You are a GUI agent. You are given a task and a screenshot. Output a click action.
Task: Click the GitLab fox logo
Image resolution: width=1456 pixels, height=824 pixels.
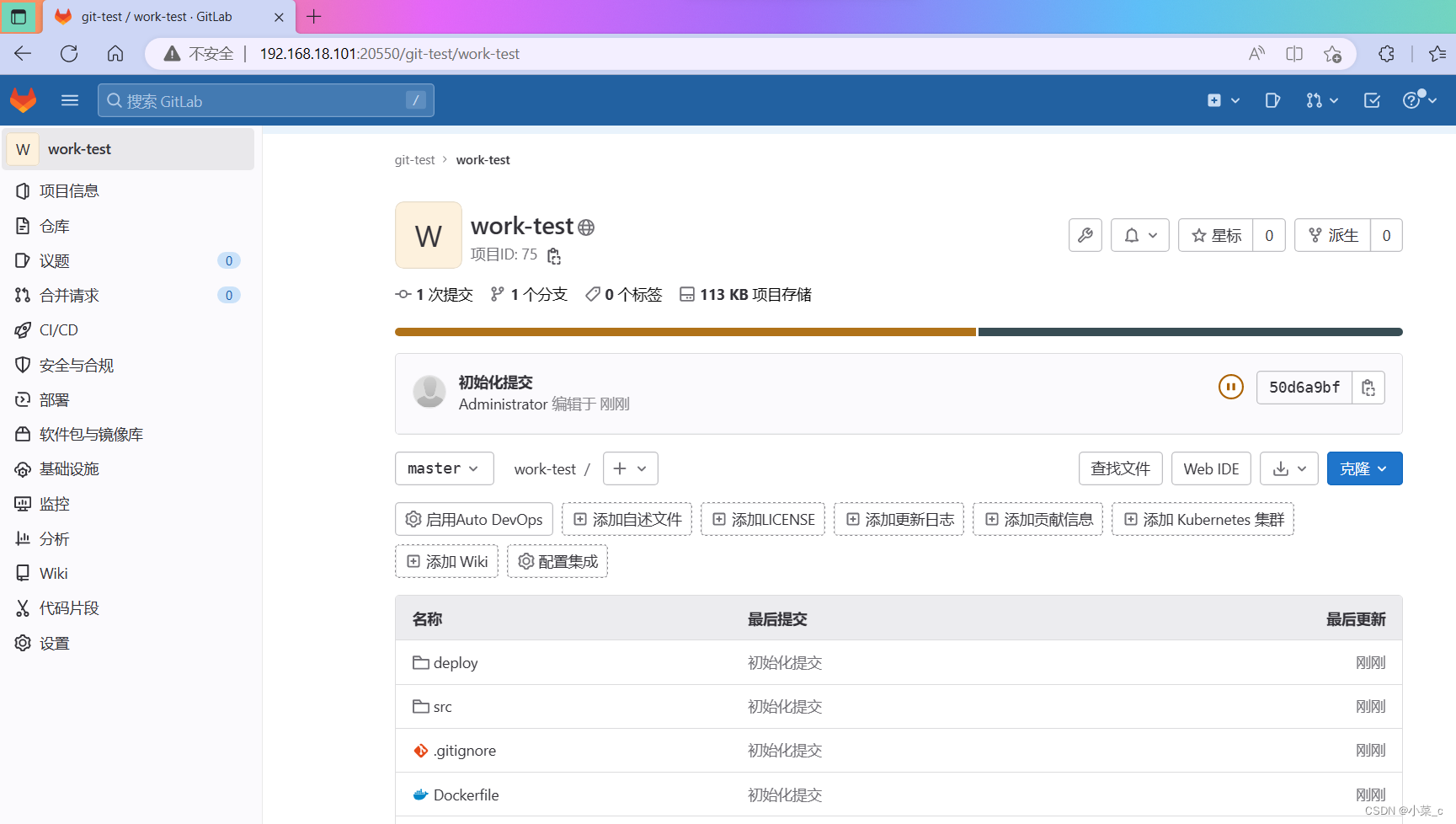pyautogui.click(x=24, y=100)
